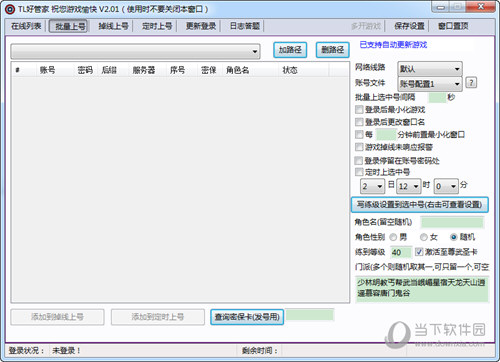Click the 删路径 button
This screenshot has width=500, height=362.
pyautogui.click(x=332, y=50)
